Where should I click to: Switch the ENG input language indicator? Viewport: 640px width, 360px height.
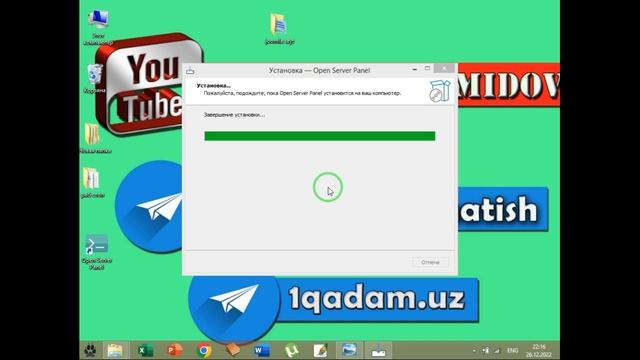click(x=512, y=351)
